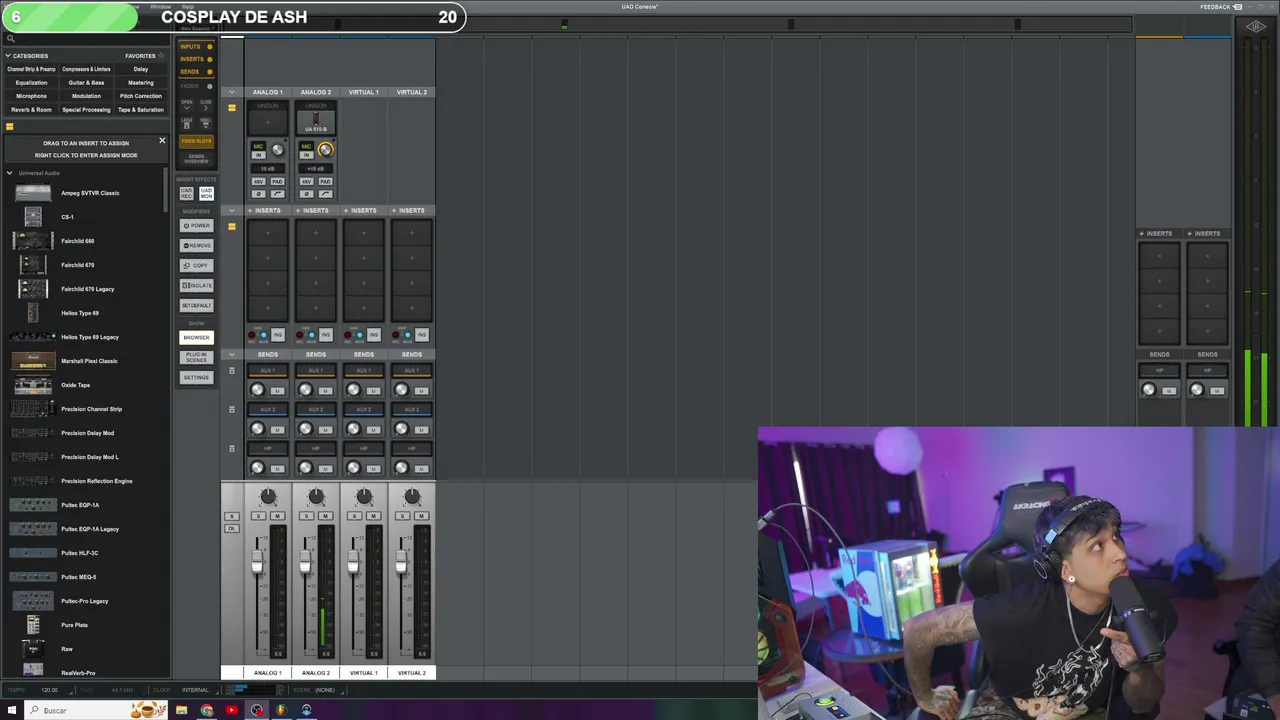This screenshot has width=1280, height=720.
Task: Collapse the Categories section
Action: click(x=8, y=56)
